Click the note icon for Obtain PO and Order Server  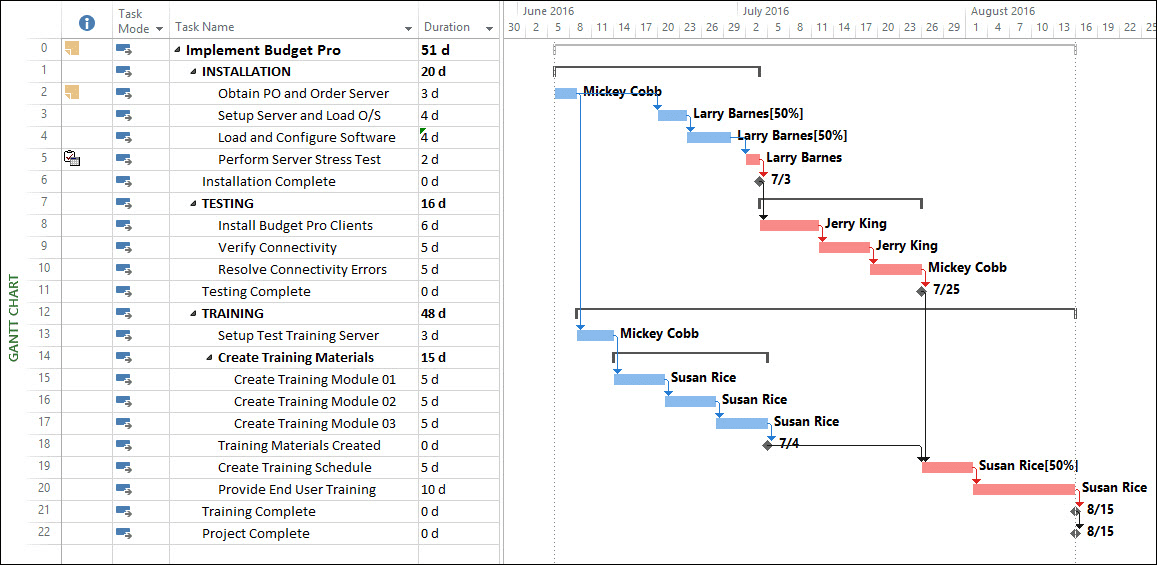[x=72, y=93]
